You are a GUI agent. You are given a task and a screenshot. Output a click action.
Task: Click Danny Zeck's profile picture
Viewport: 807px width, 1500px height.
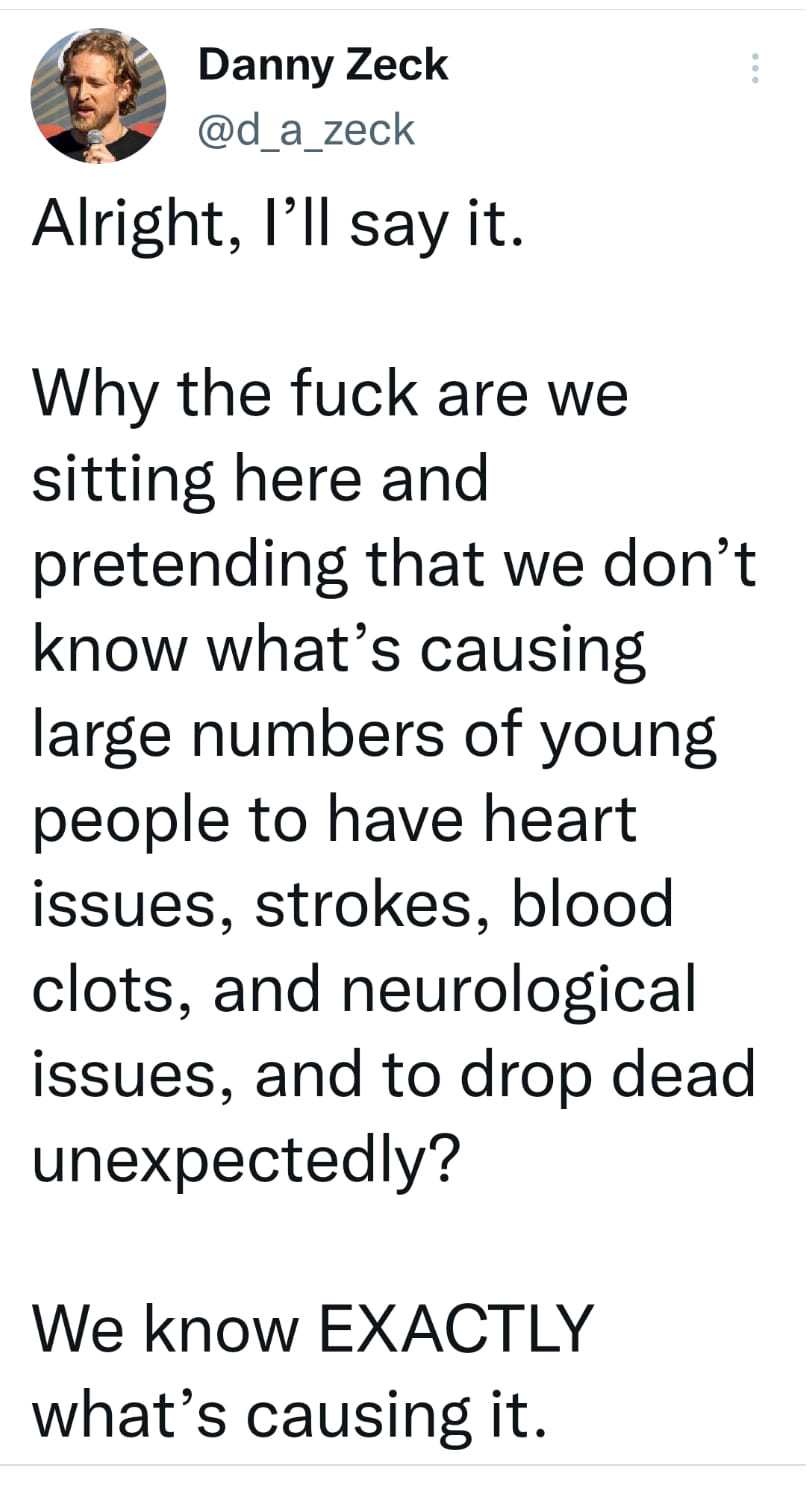pyautogui.click(x=98, y=96)
